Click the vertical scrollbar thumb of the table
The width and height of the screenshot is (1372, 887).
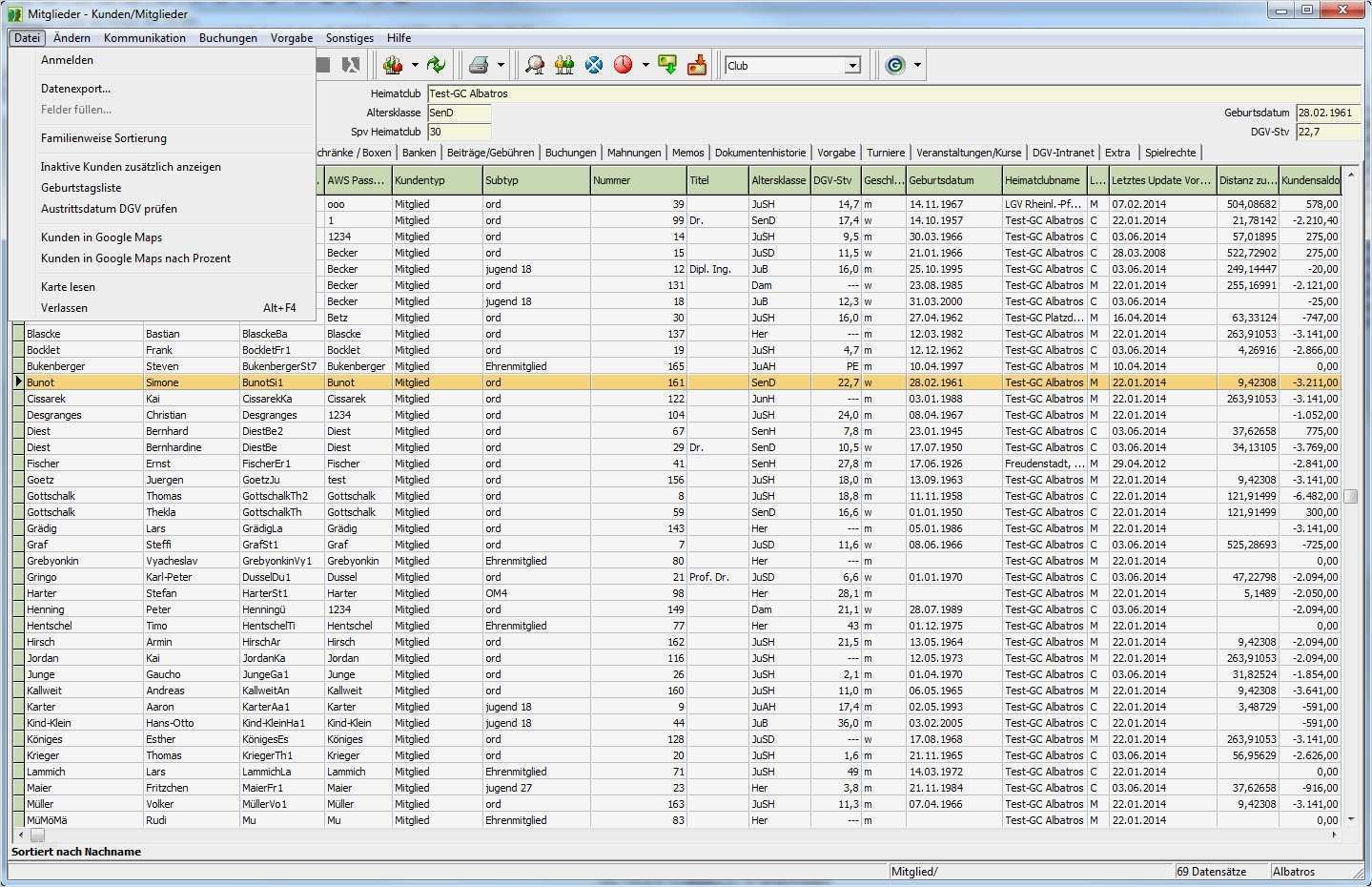click(x=1350, y=496)
